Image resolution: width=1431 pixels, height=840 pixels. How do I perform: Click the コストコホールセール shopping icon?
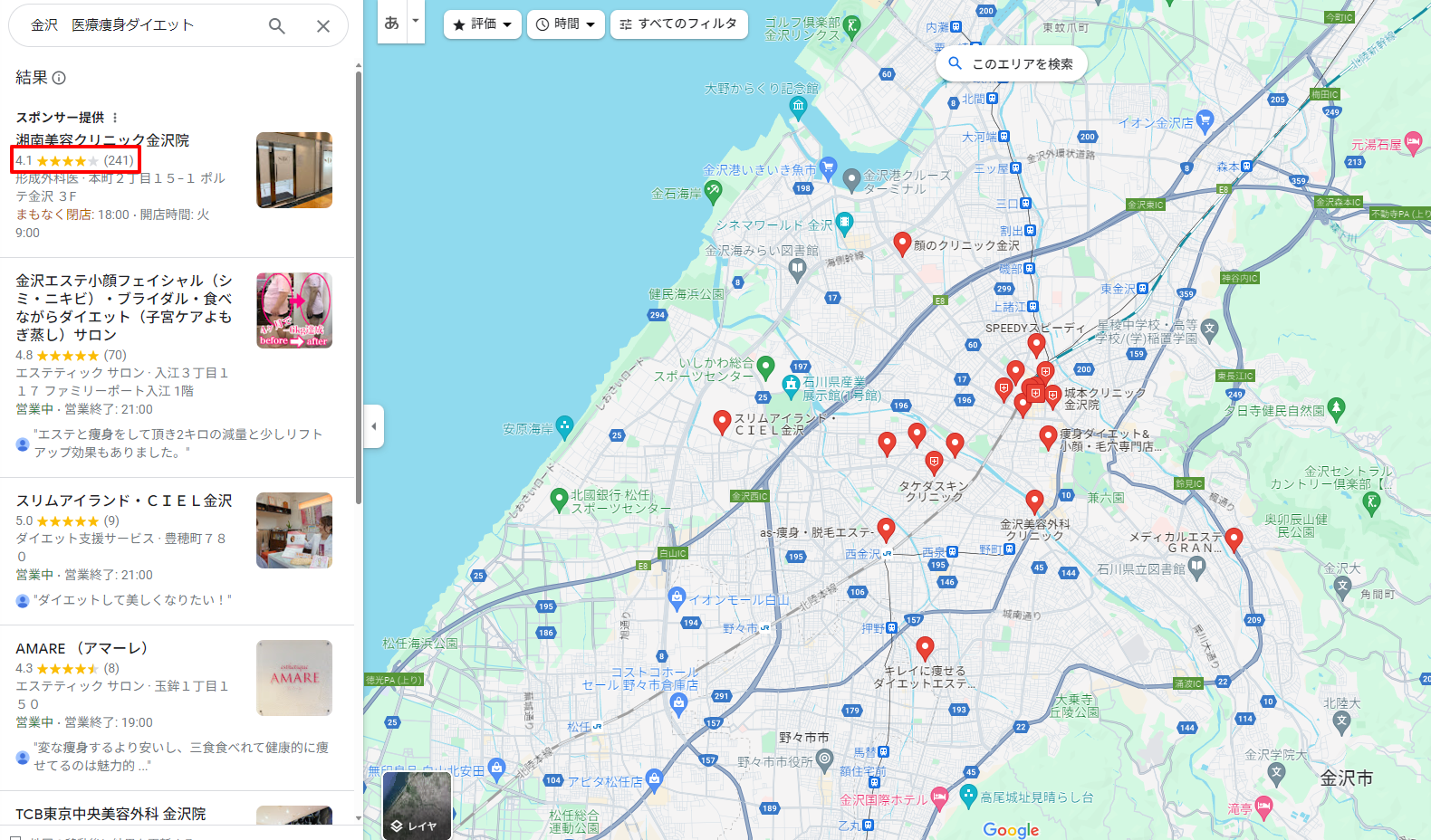(x=678, y=705)
